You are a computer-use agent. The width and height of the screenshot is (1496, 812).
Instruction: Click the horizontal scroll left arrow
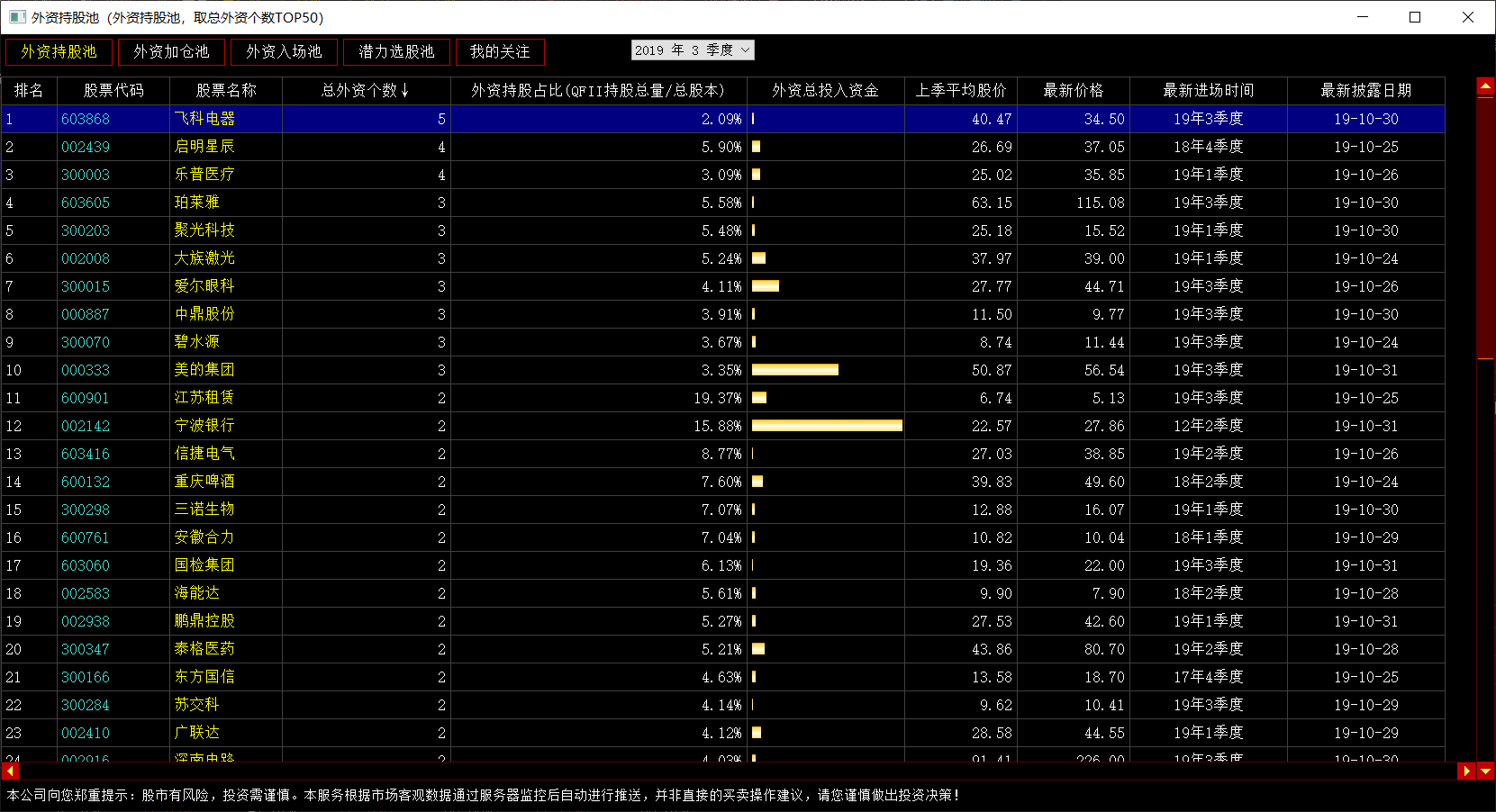pyautogui.click(x=10, y=771)
